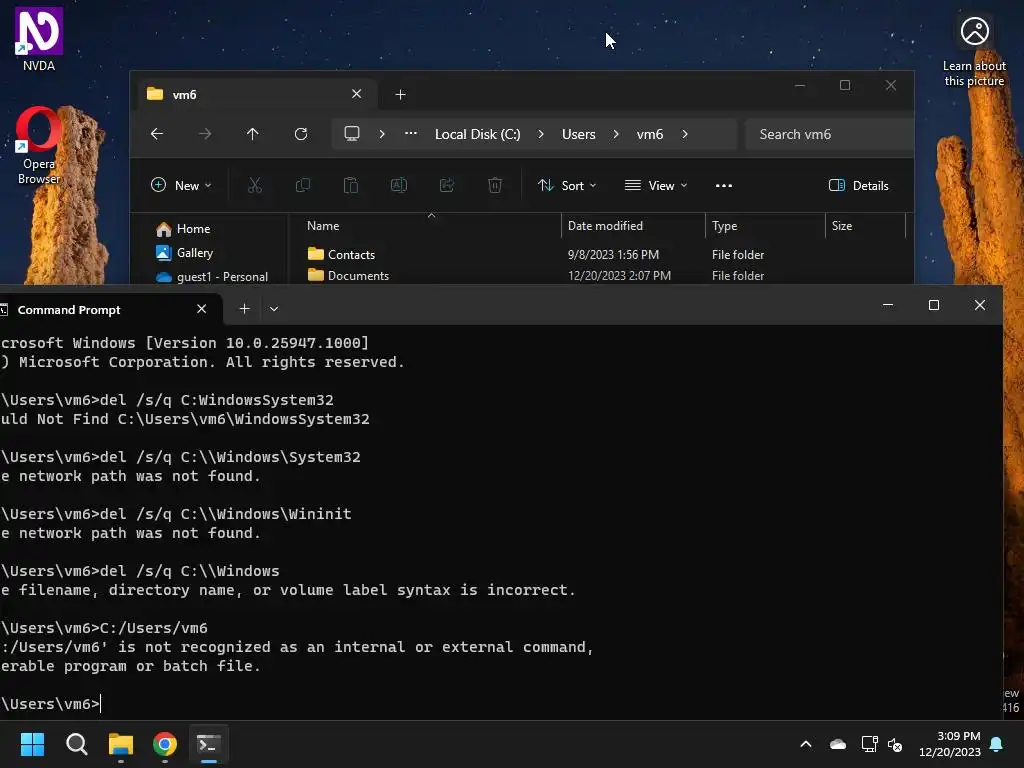
Task: Open the clock and date flyout
Action: tap(950, 744)
